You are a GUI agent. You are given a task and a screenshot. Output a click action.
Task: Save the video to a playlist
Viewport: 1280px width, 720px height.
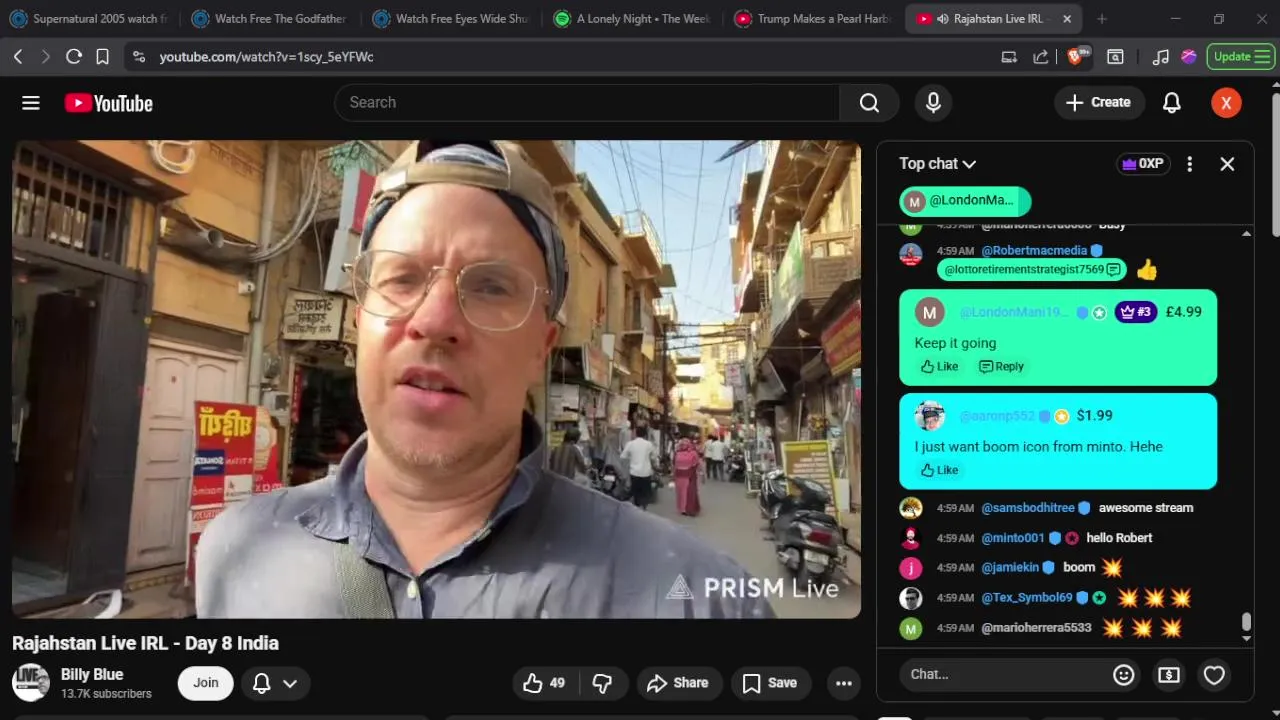click(x=770, y=683)
